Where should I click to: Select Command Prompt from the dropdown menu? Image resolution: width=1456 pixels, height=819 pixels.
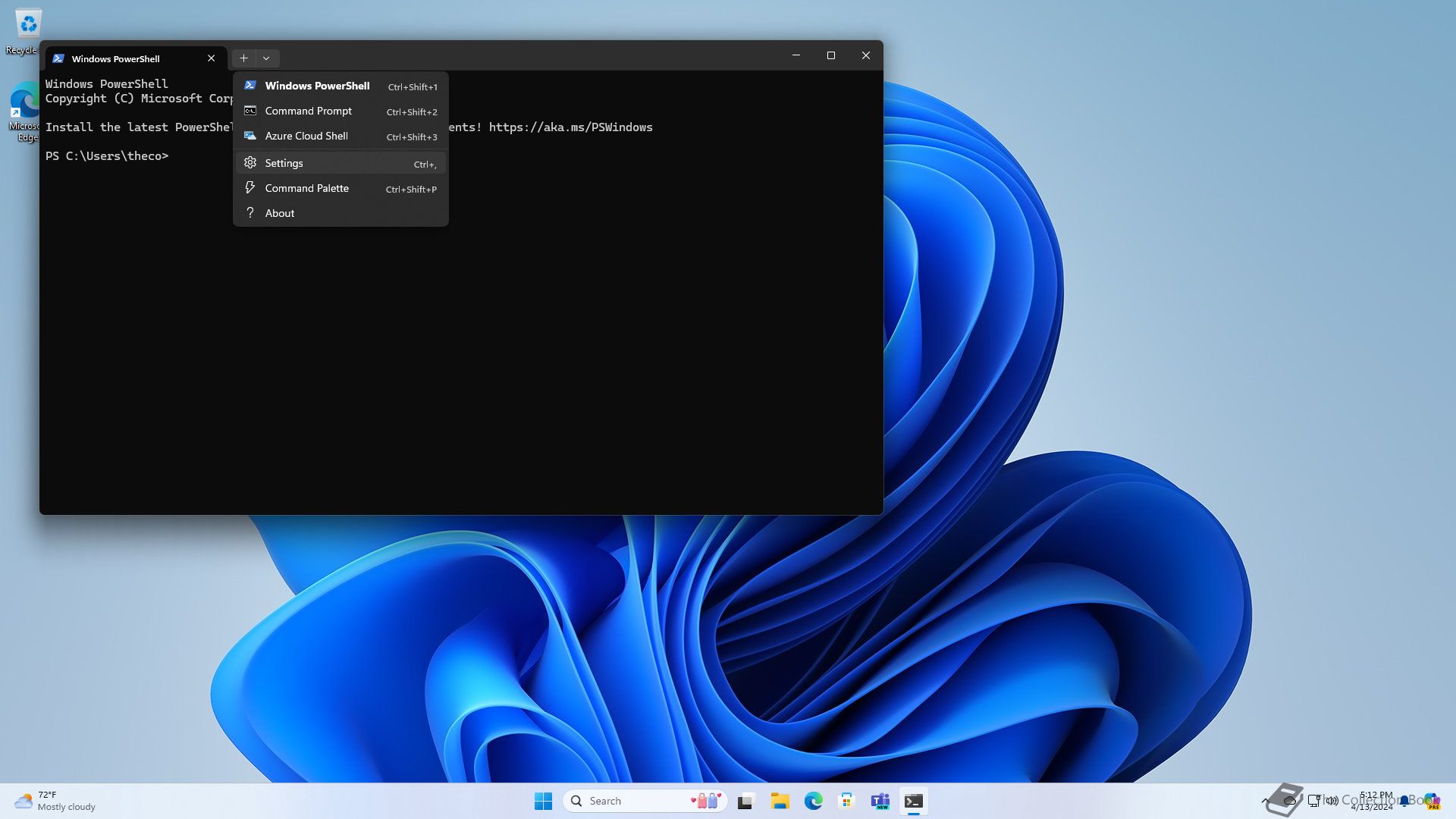pyautogui.click(x=340, y=111)
